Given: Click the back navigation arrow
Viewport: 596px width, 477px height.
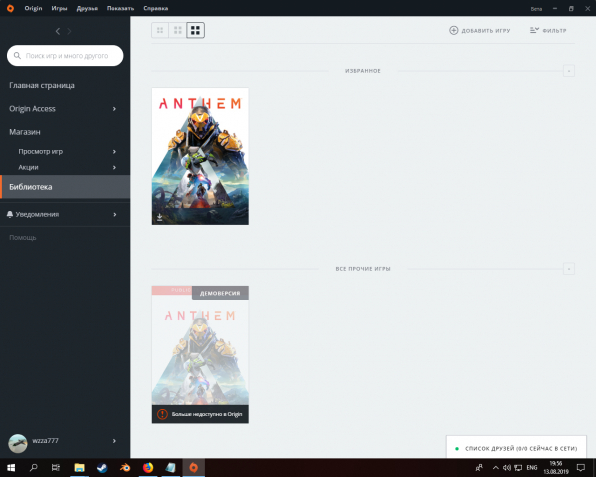Looking at the screenshot, I should point(58,31).
